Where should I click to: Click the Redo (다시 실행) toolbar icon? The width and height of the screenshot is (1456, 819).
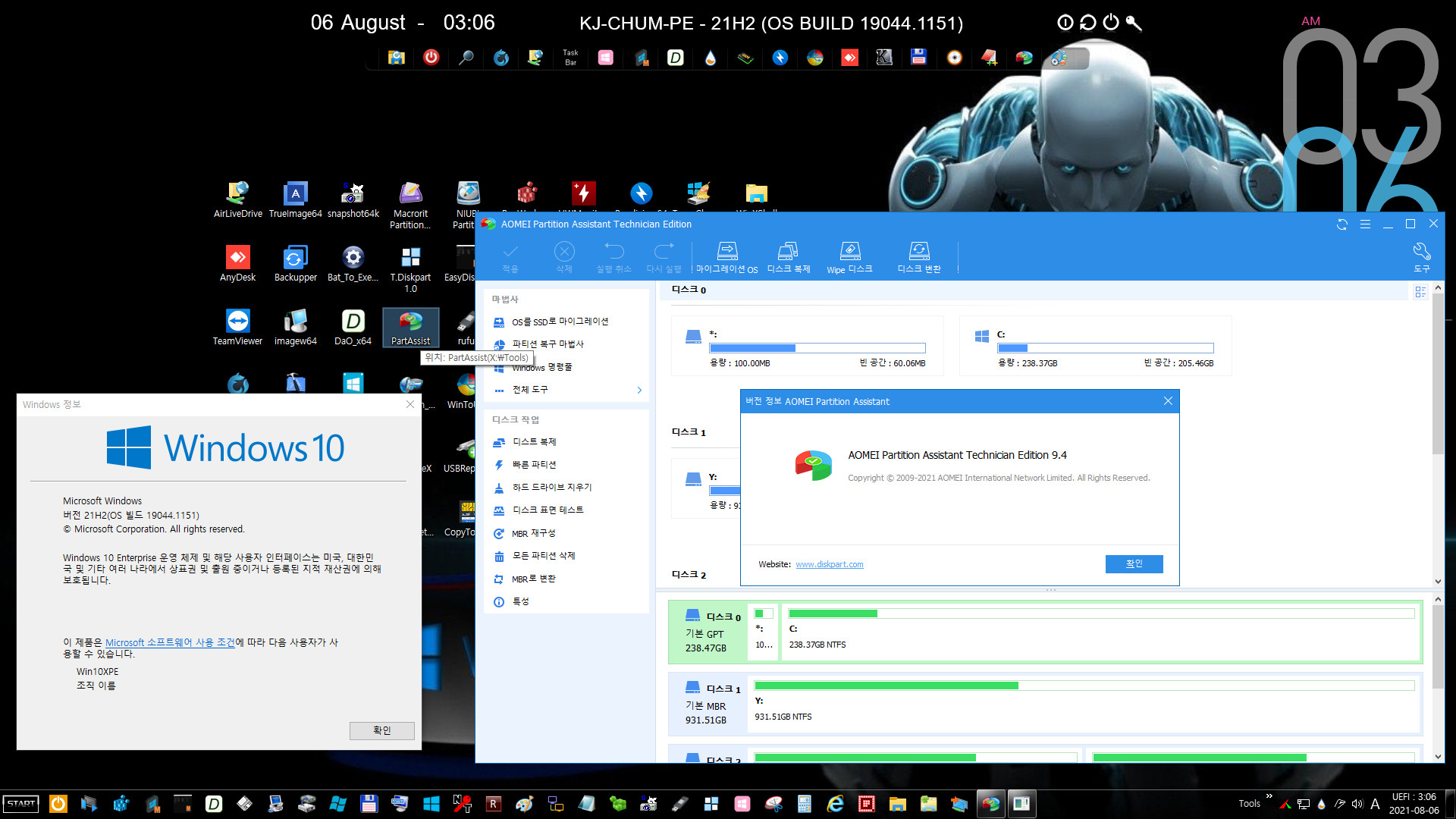pyautogui.click(x=664, y=258)
